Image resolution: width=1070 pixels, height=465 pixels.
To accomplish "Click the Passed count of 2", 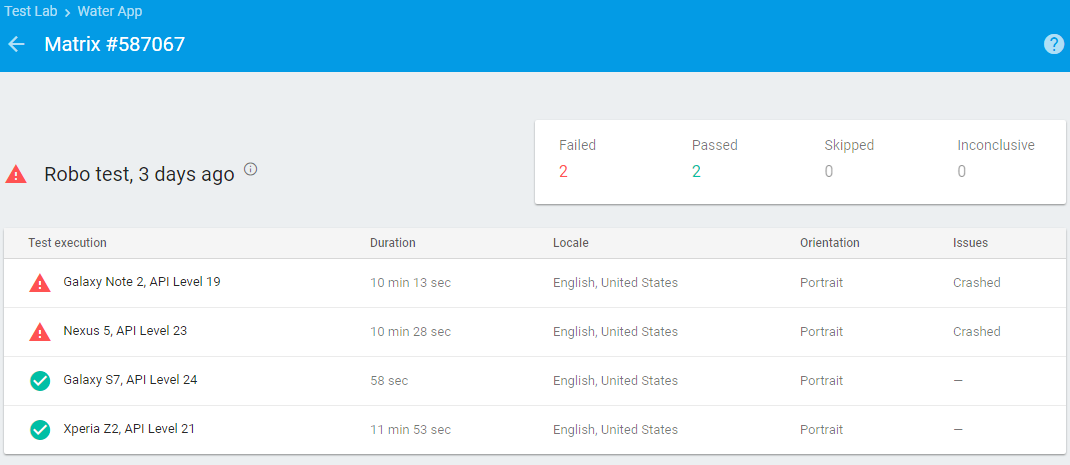I will pyautogui.click(x=696, y=171).
